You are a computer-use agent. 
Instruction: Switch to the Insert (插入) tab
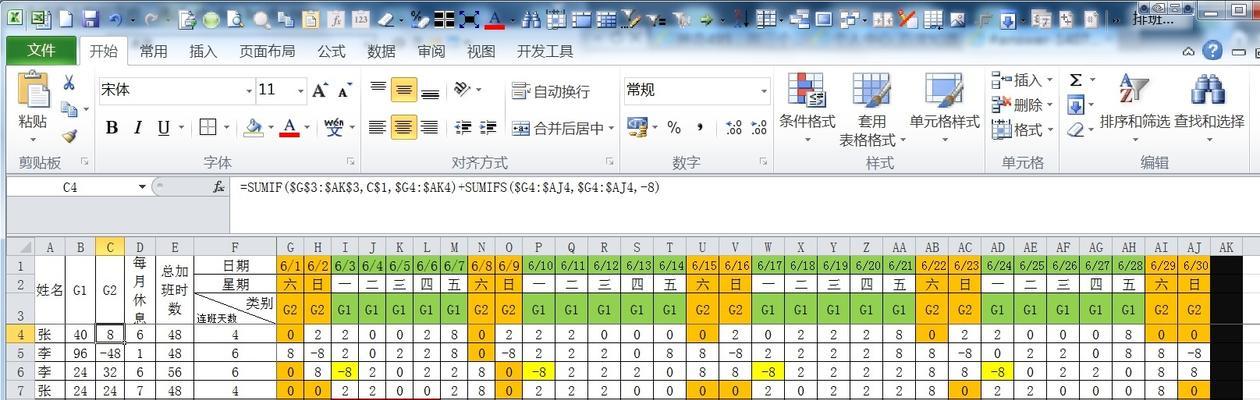[x=203, y=52]
